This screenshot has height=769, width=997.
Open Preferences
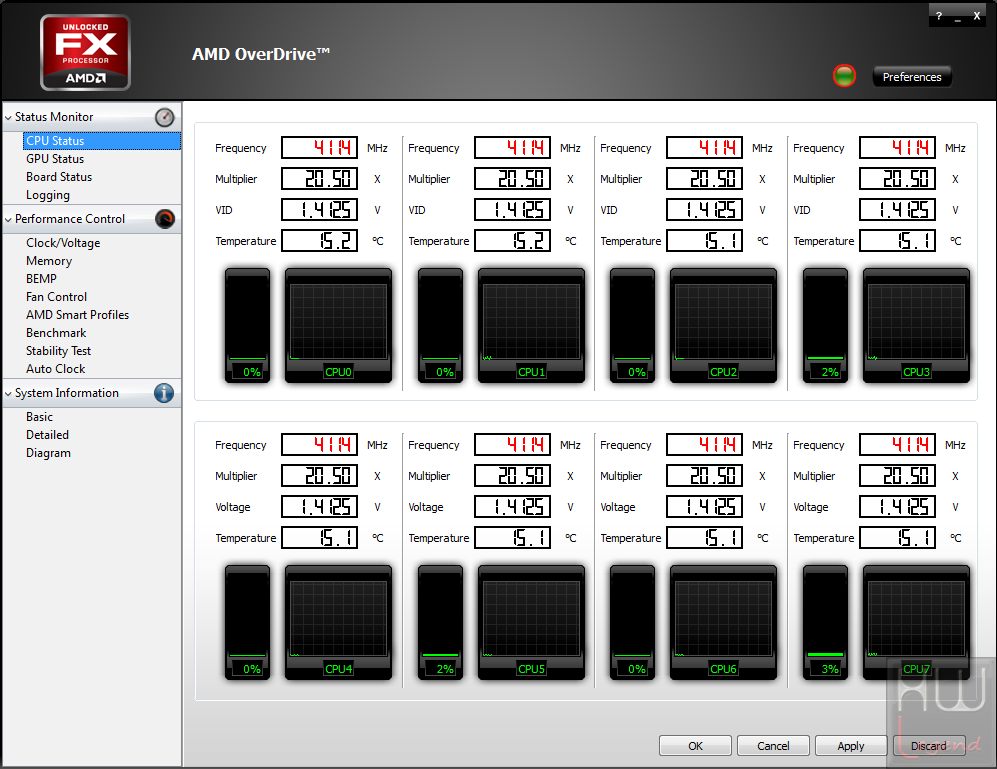coord(912,77)
